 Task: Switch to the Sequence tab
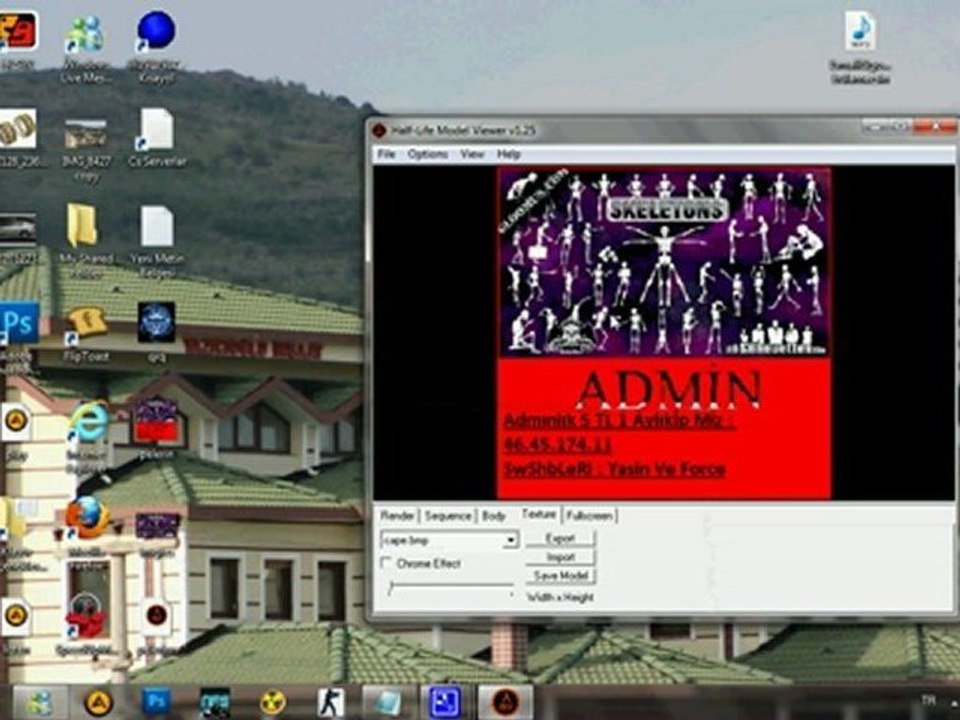448,516
